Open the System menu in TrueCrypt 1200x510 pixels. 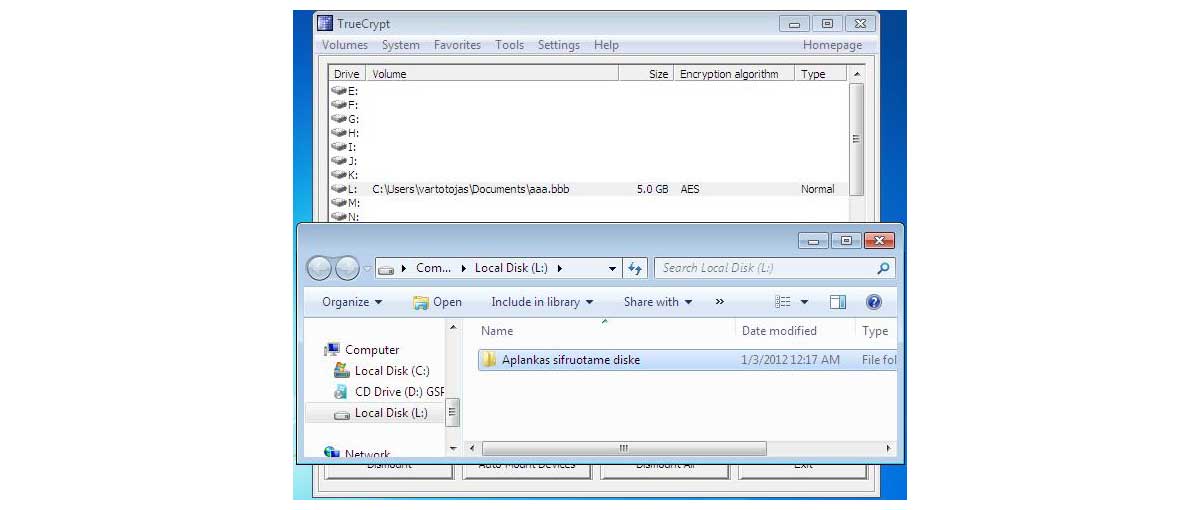(401, 45)
